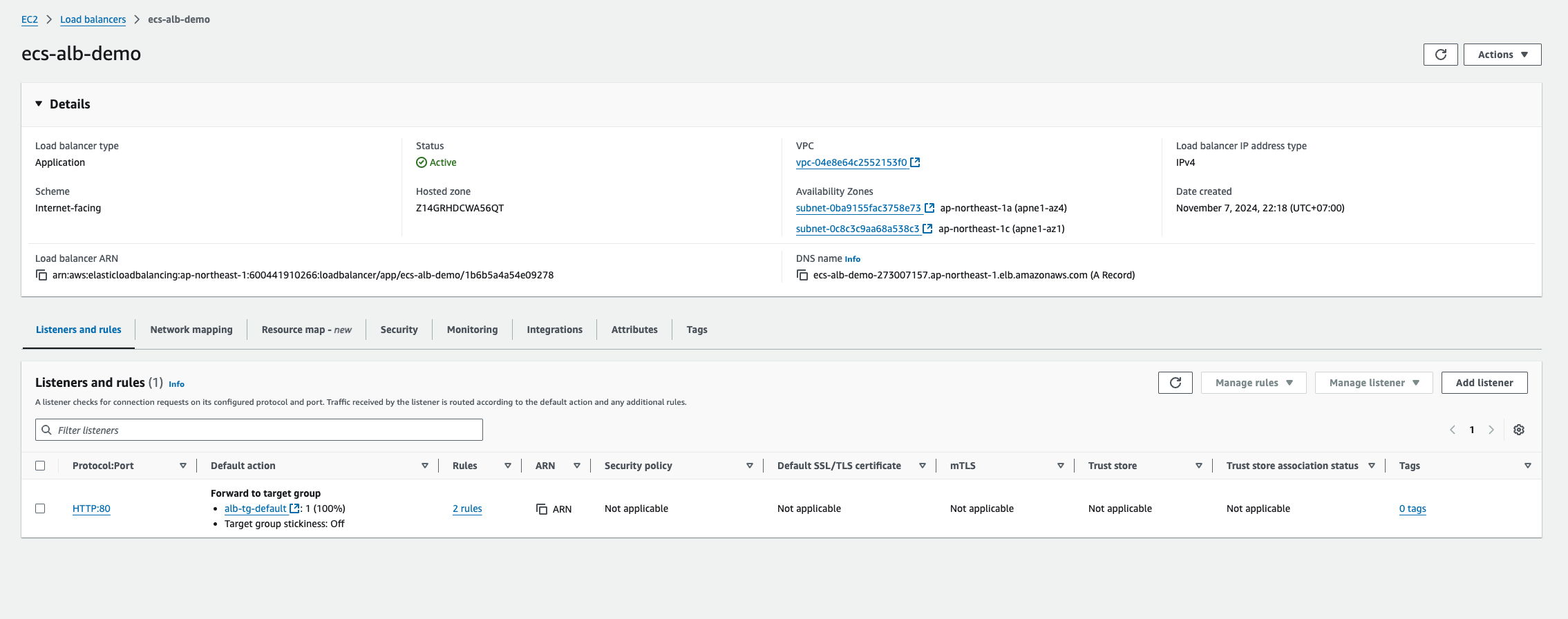Screen dimensions: 1568x619
Task: Open the Attributes tab
Action: 634,330
